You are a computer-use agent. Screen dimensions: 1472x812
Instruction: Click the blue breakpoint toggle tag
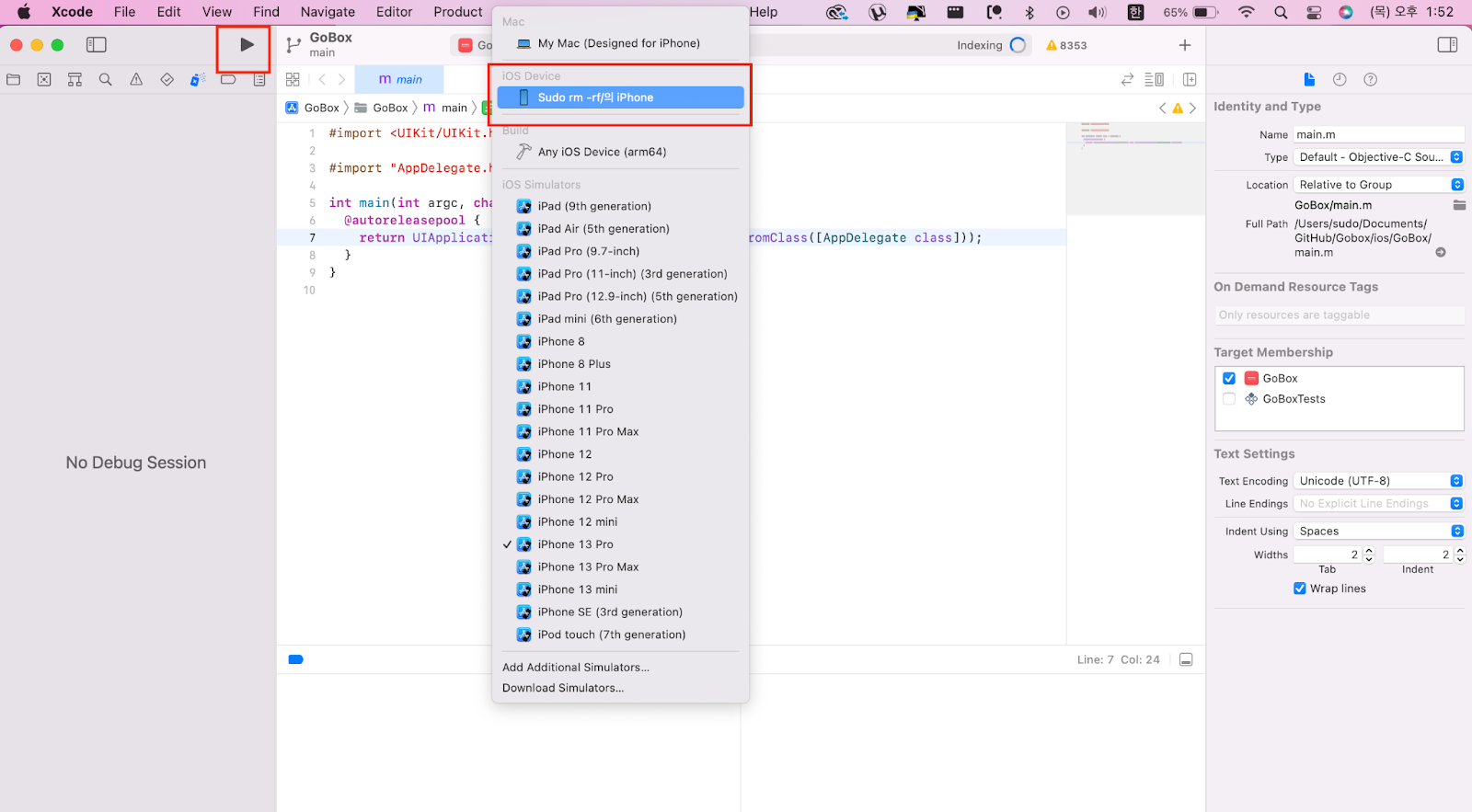(x=295, y=659)
